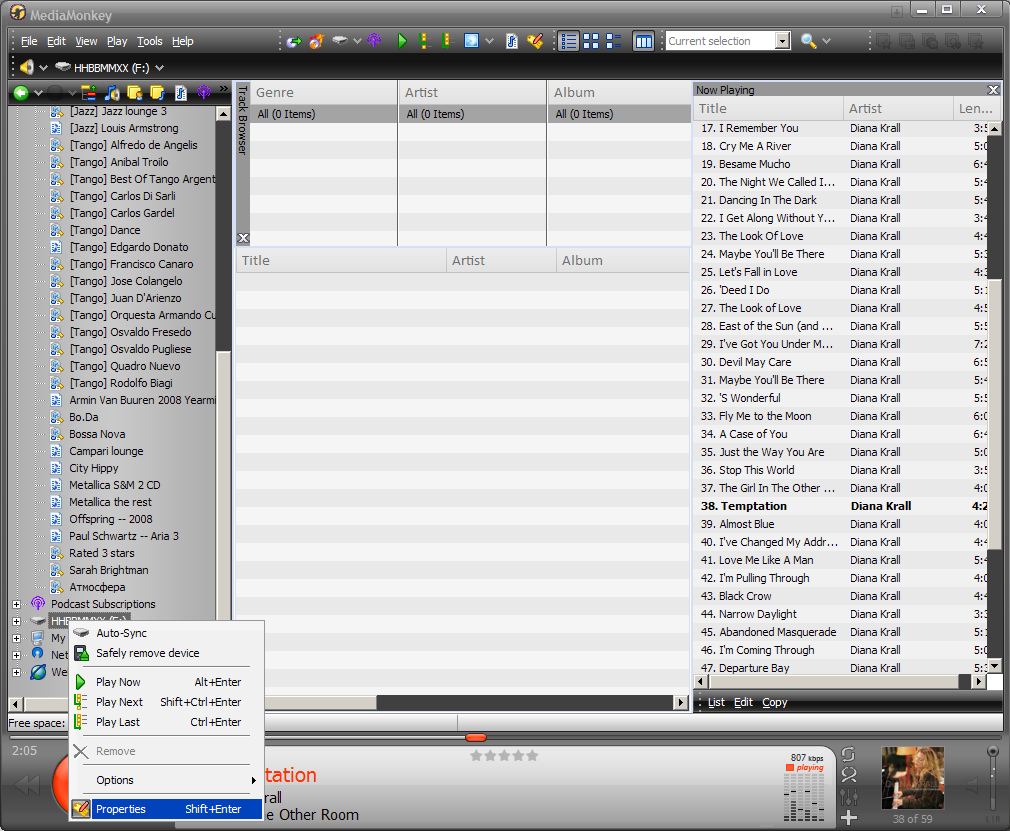Sort Now Playing by Title column header
The height and width of the screenshot is (831, 1010).
pos(769,109)
